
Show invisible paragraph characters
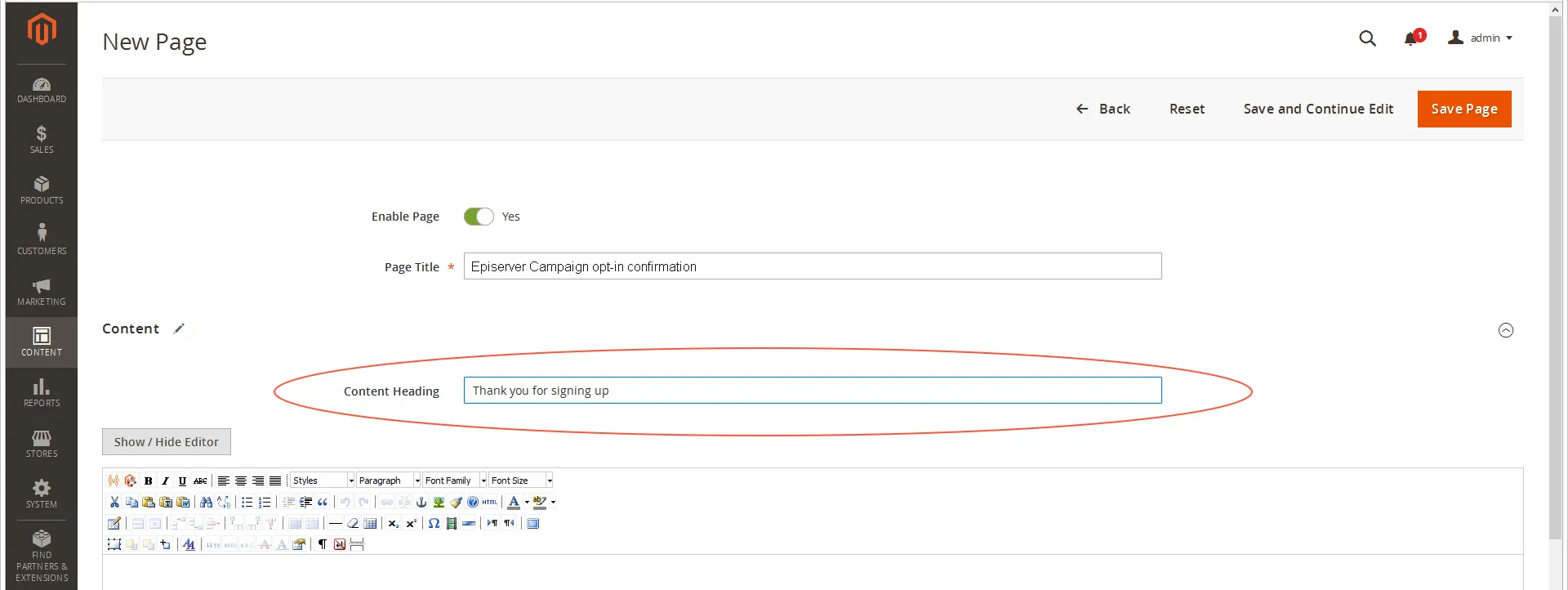(x=323, y=544)
